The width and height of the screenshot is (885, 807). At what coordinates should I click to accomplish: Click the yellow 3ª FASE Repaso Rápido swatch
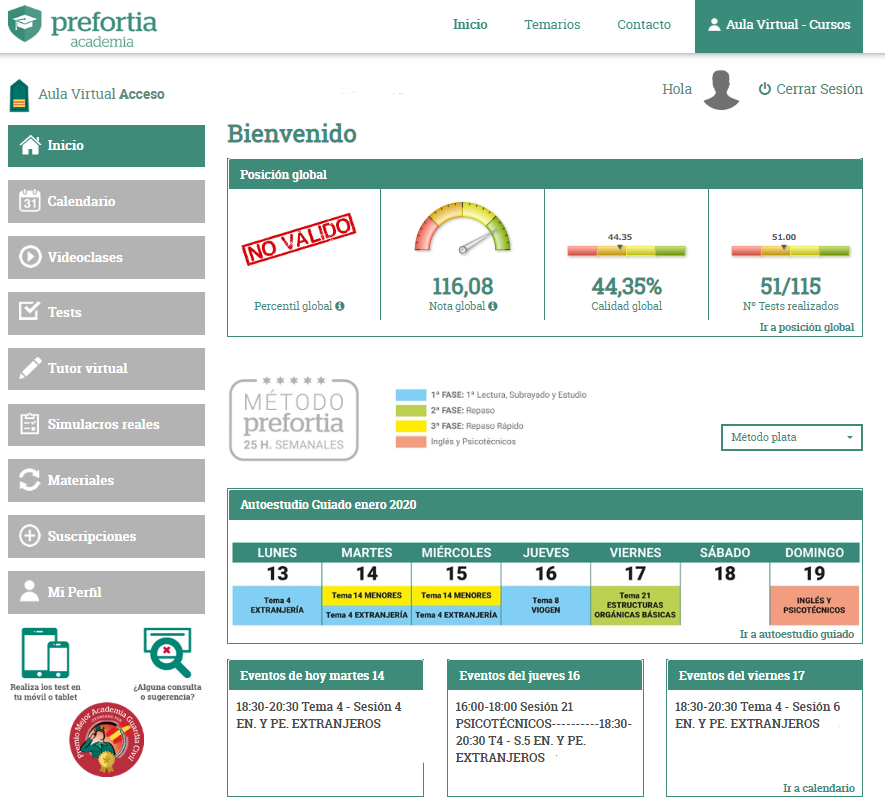point(411,426)
